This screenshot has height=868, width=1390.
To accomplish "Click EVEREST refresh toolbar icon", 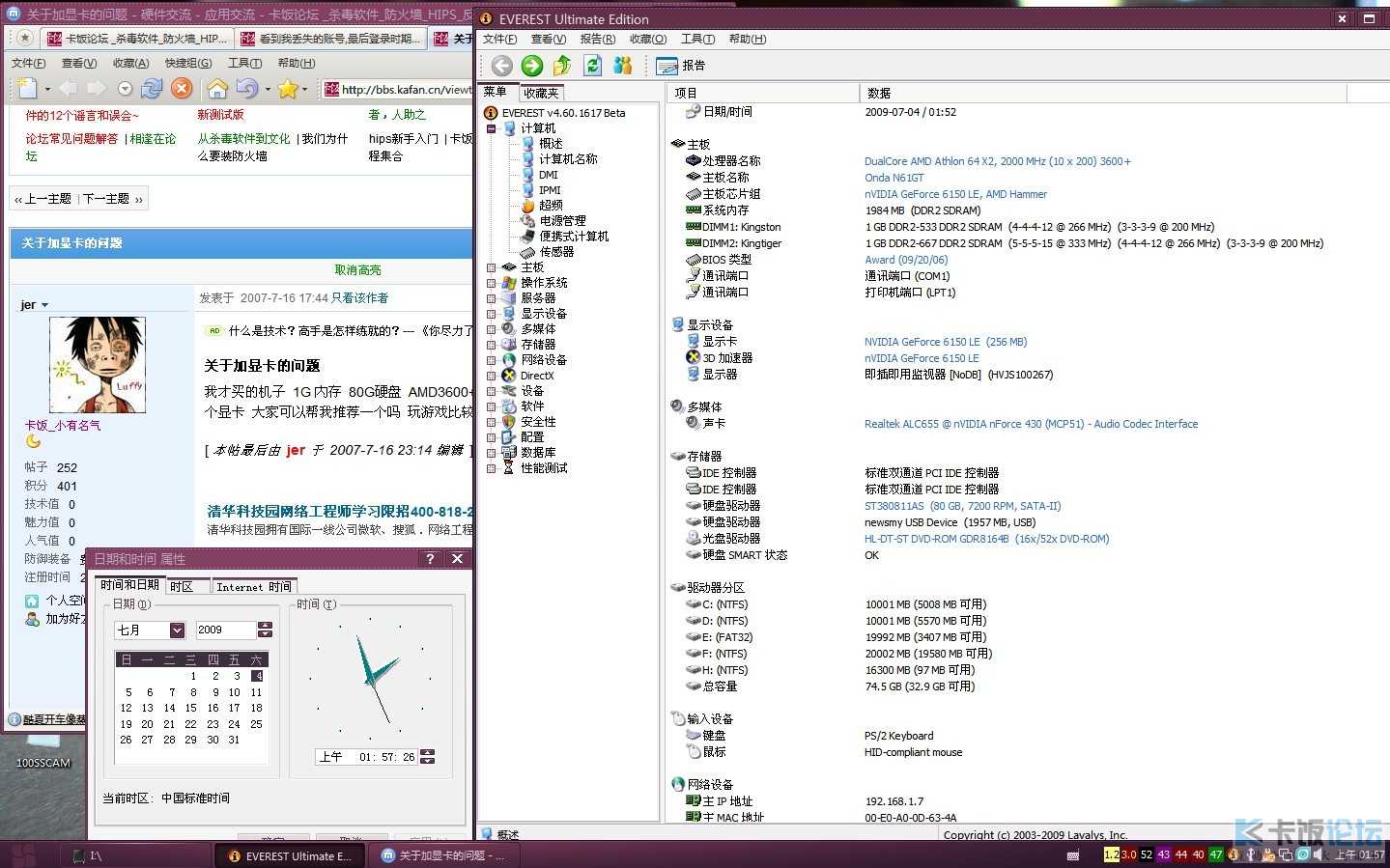I will click(x=593, y=66).
